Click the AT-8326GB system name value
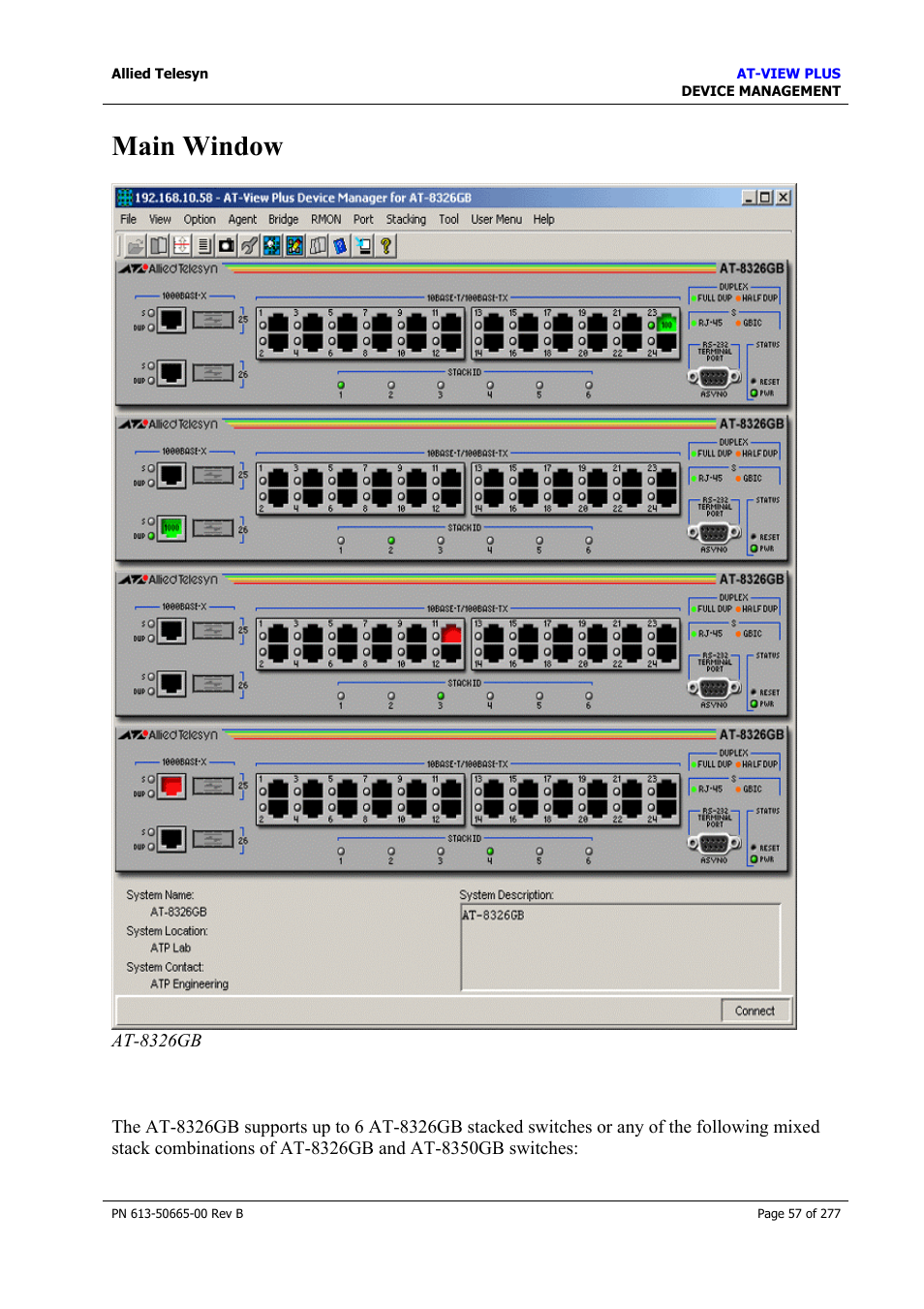924x1309 pixels. pyautogui.click(x=178, y=912)
